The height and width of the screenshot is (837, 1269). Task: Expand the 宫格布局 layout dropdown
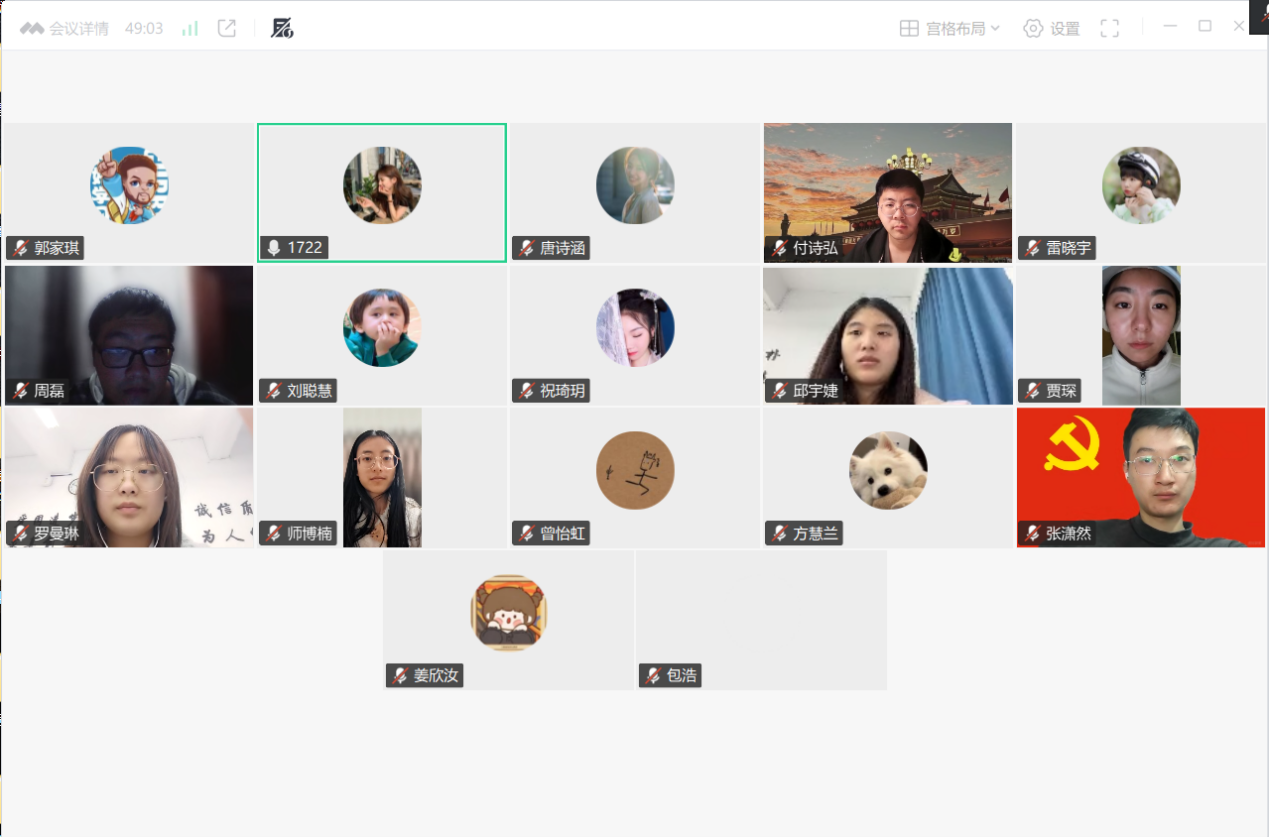click(950, 28)
